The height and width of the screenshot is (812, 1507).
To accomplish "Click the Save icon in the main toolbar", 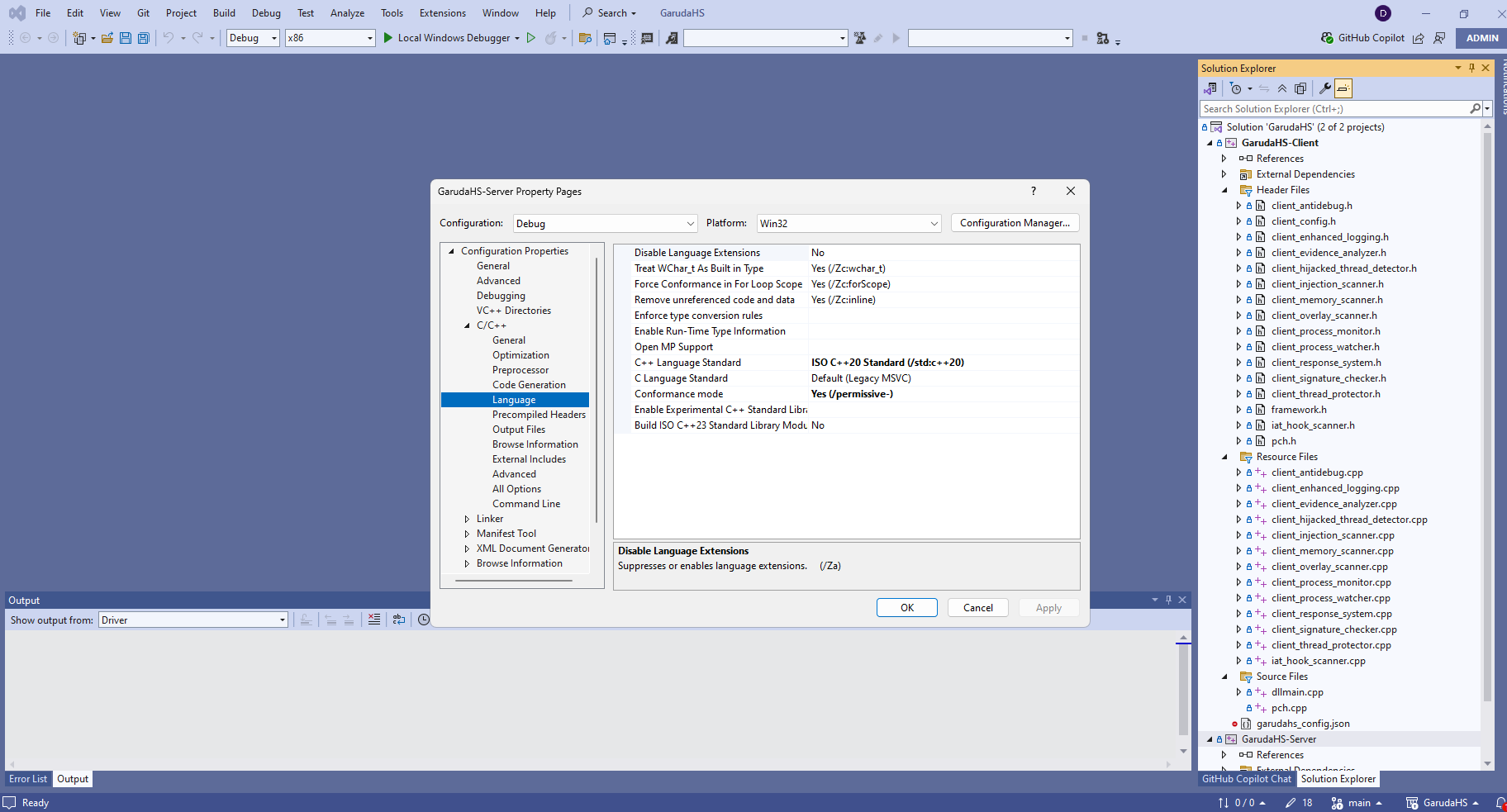I will click(126, 38).
